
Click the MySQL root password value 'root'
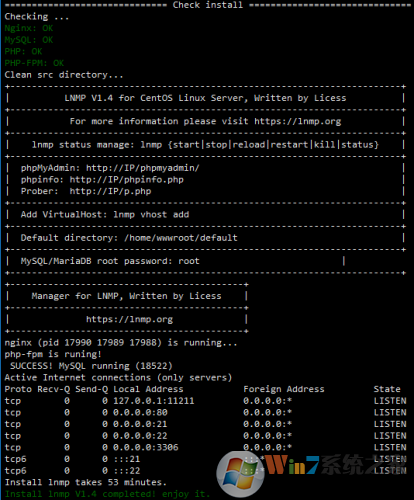pyautogui.click(x=189, y=261)
